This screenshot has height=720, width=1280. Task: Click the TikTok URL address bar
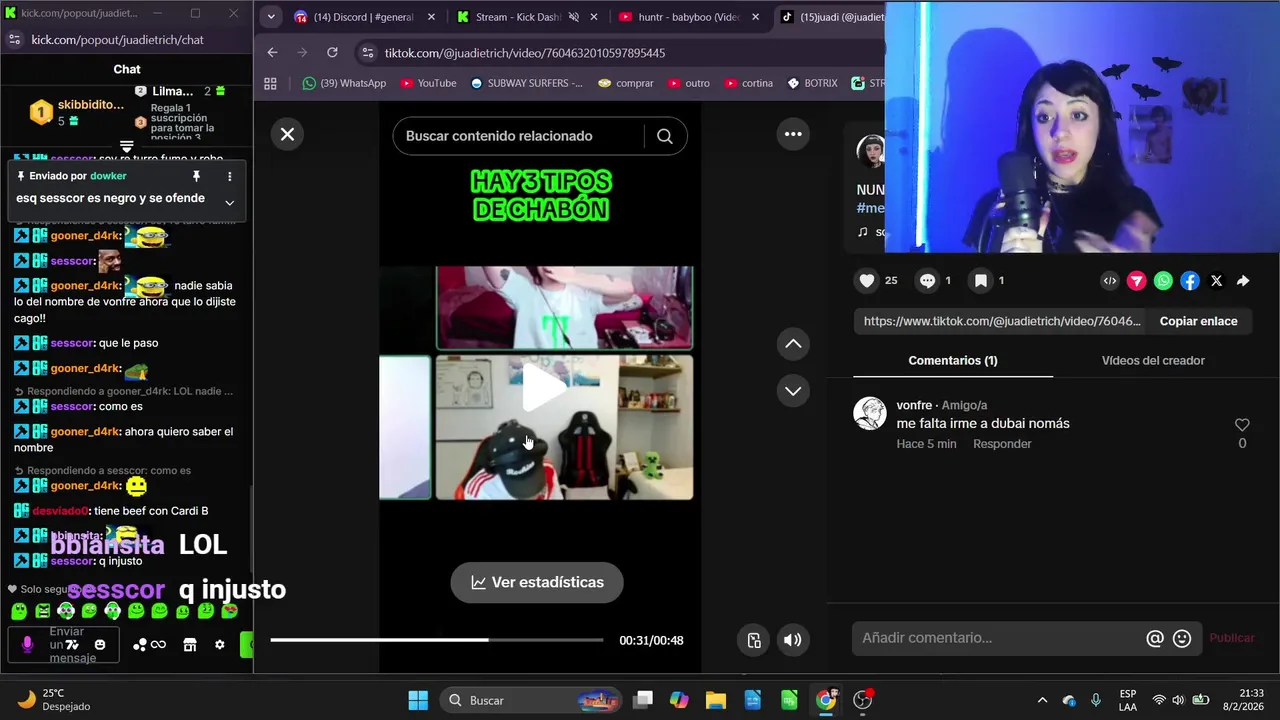click(x=620, y=52)
